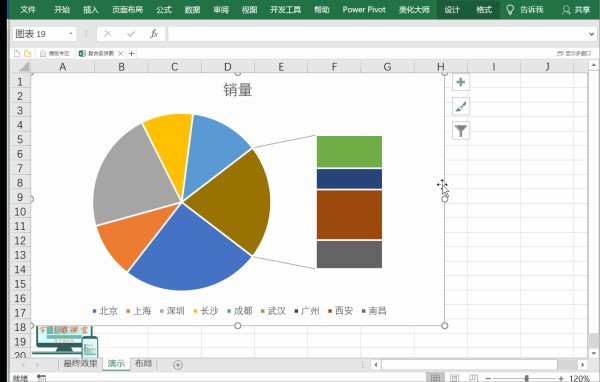Switch to Normal view in status bar
Viewport: 600px width, 382px height.
(435, 378)
